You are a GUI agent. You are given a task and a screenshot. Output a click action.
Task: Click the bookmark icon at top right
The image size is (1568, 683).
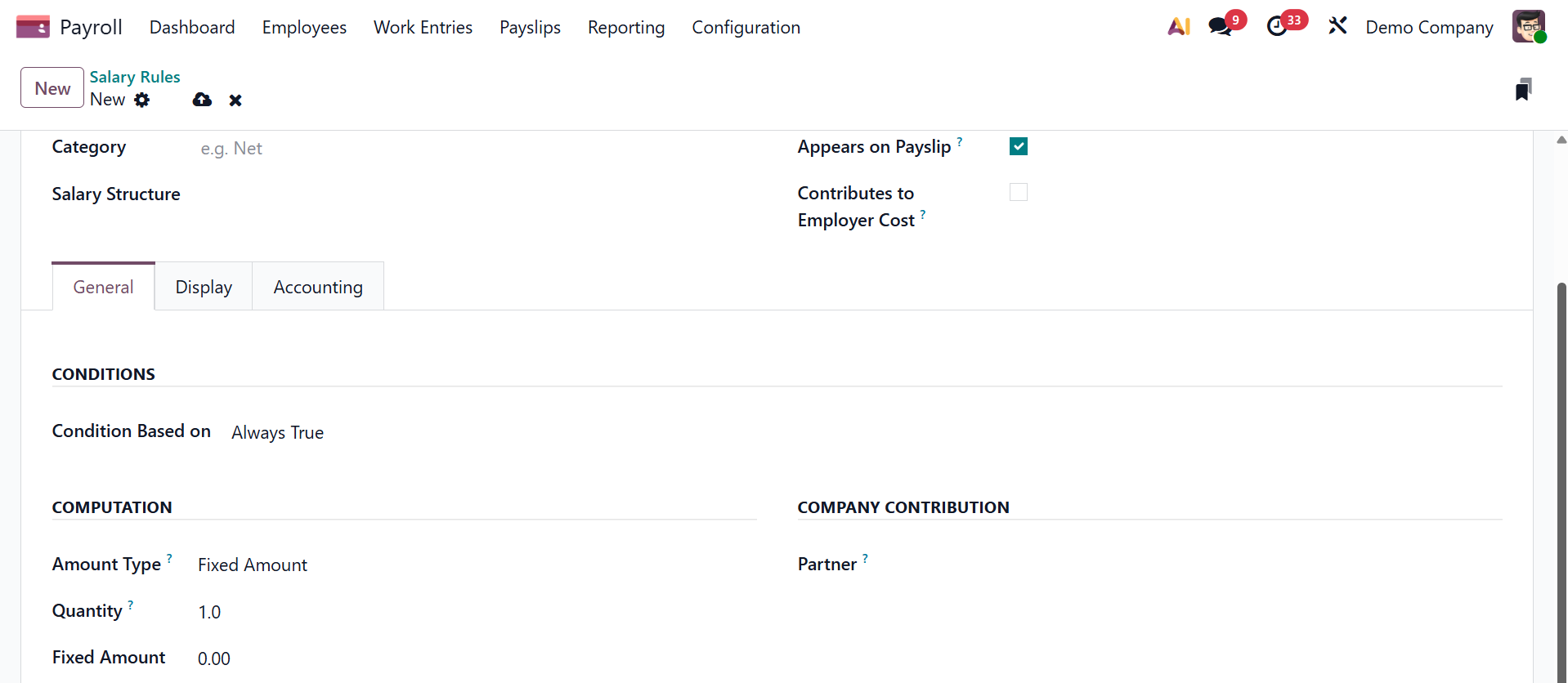point(1523,89)
